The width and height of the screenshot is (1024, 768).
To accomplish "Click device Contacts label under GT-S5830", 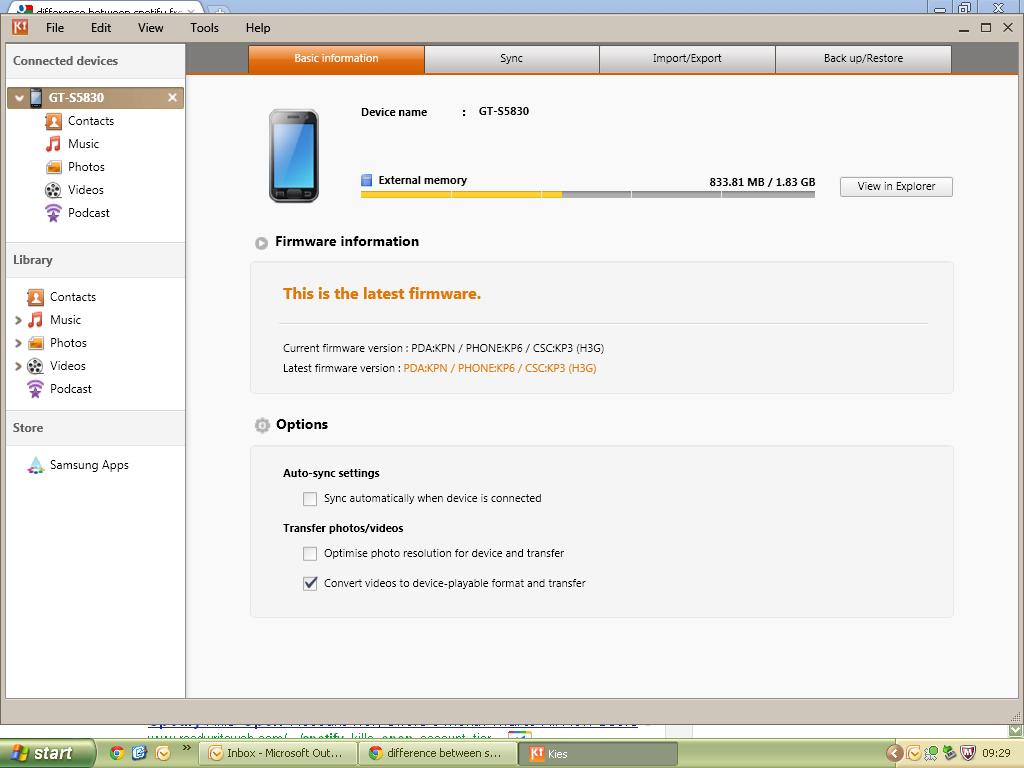I will click(91, 121).
